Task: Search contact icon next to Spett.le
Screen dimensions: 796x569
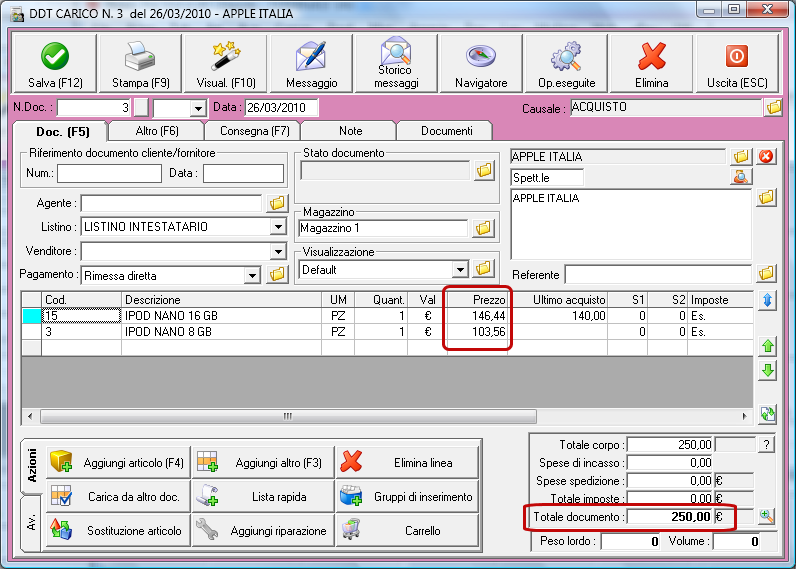Action: coord(741,177)
